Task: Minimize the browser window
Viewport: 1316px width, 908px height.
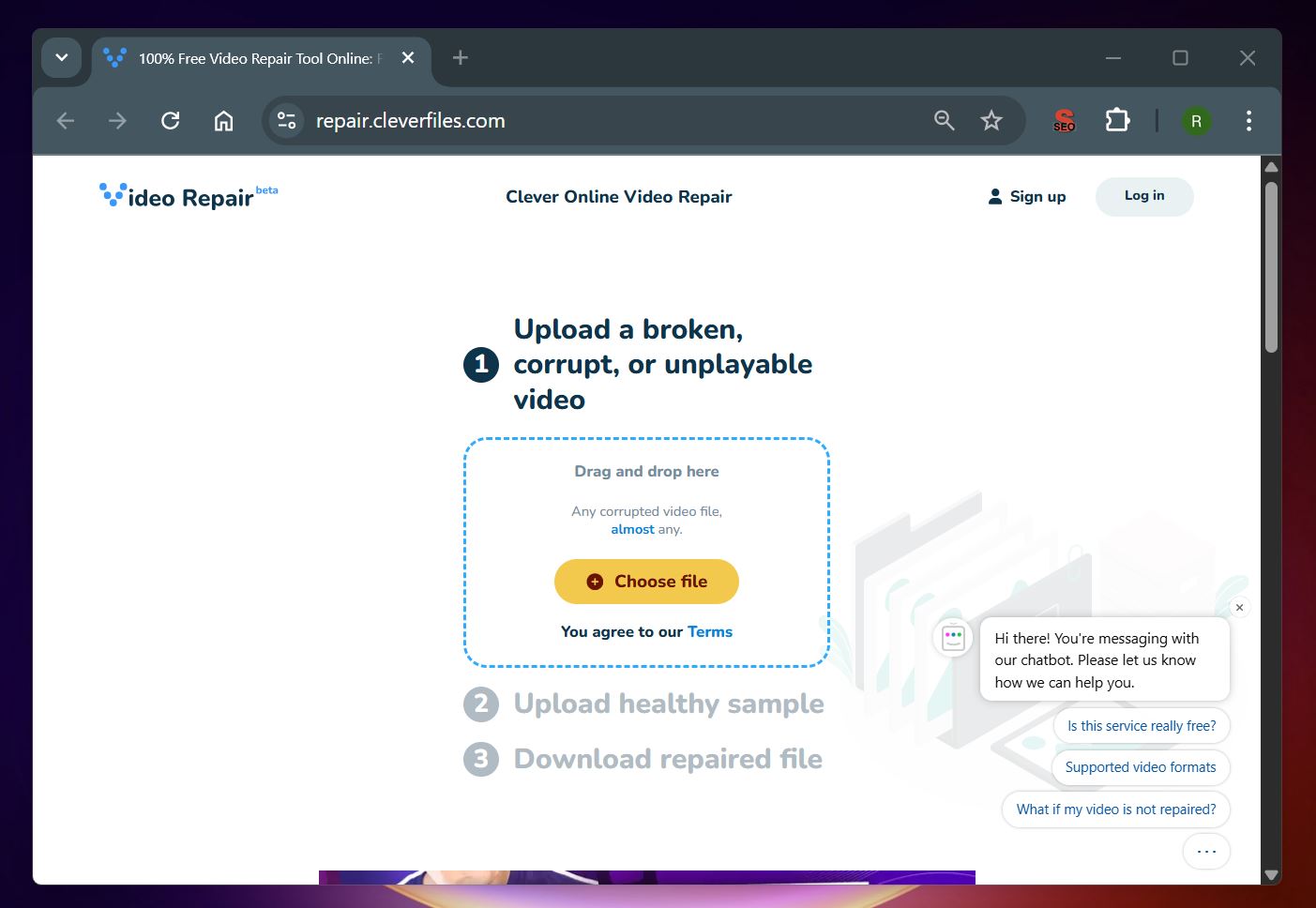Action: pyautogui.click(x=1113, y=58)
